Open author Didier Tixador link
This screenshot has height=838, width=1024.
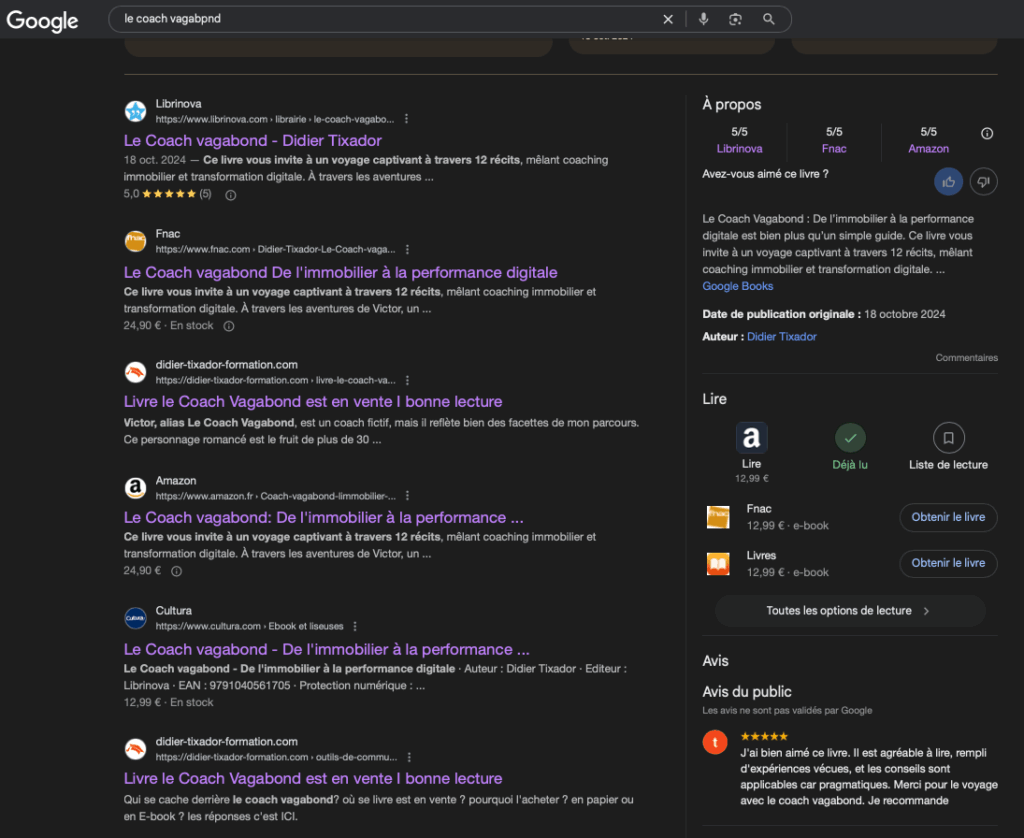coord(782,336)
